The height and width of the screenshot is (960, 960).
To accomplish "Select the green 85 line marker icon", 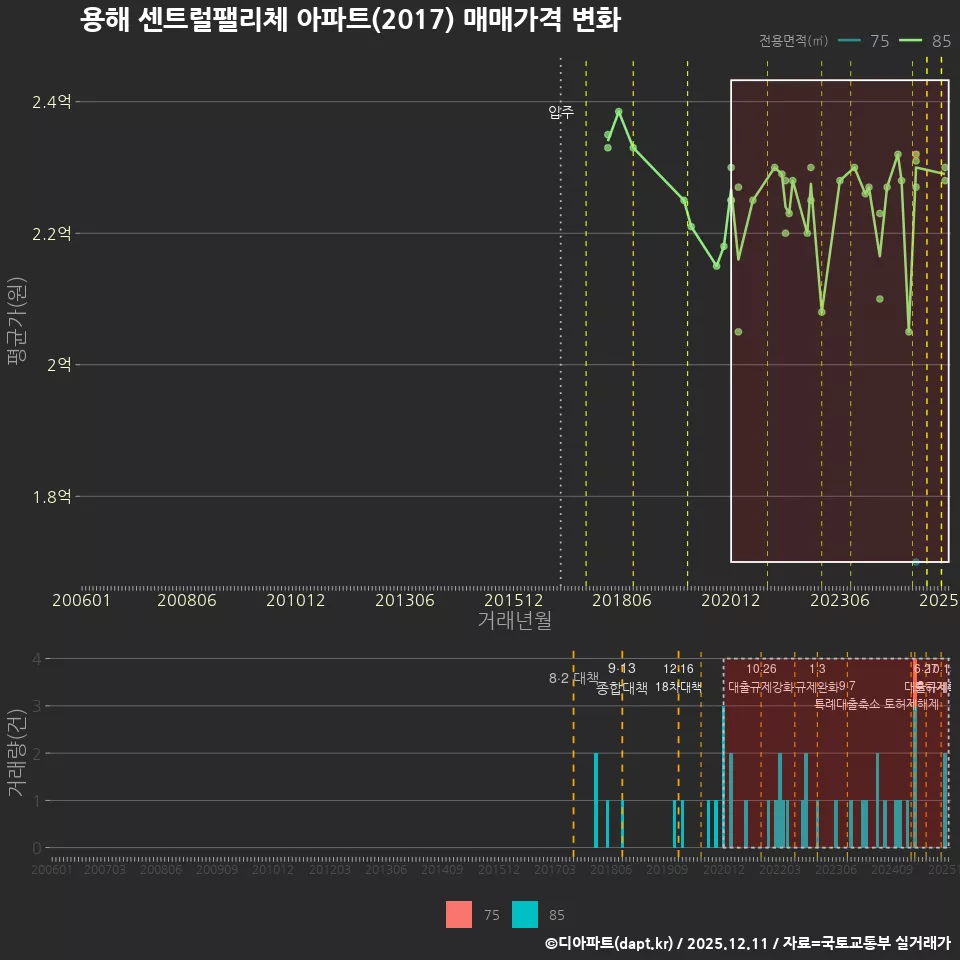I will (x=912, y=42).
